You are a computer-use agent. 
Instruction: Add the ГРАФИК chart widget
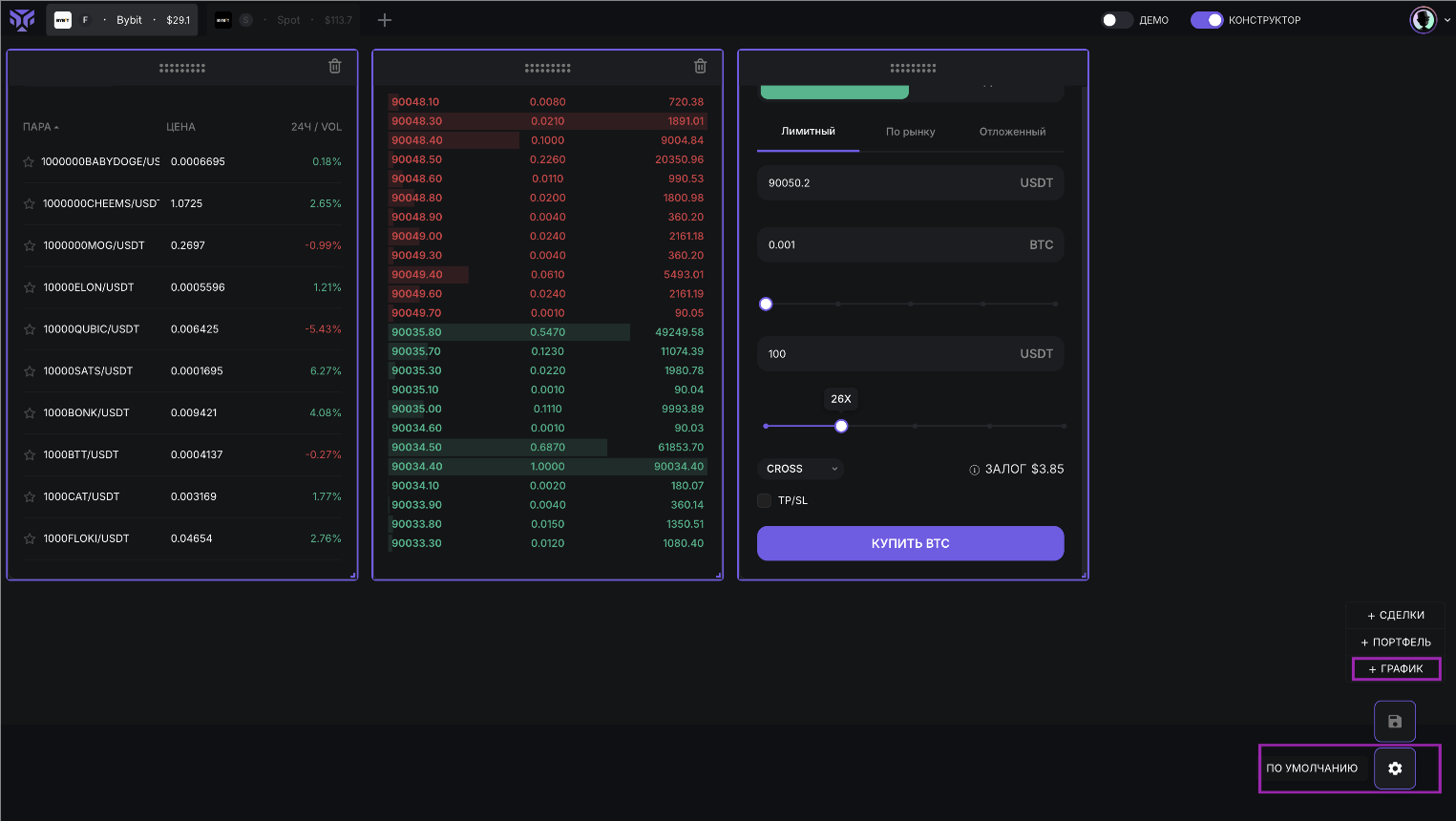[x=1396, y=669]
